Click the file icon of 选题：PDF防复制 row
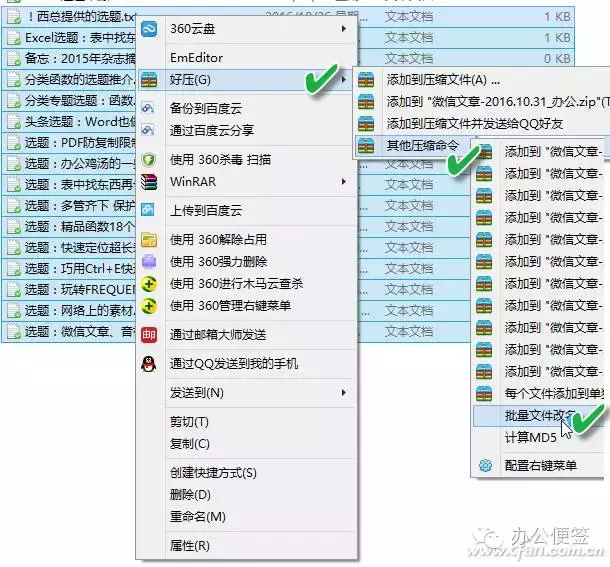 coord(14,143)
